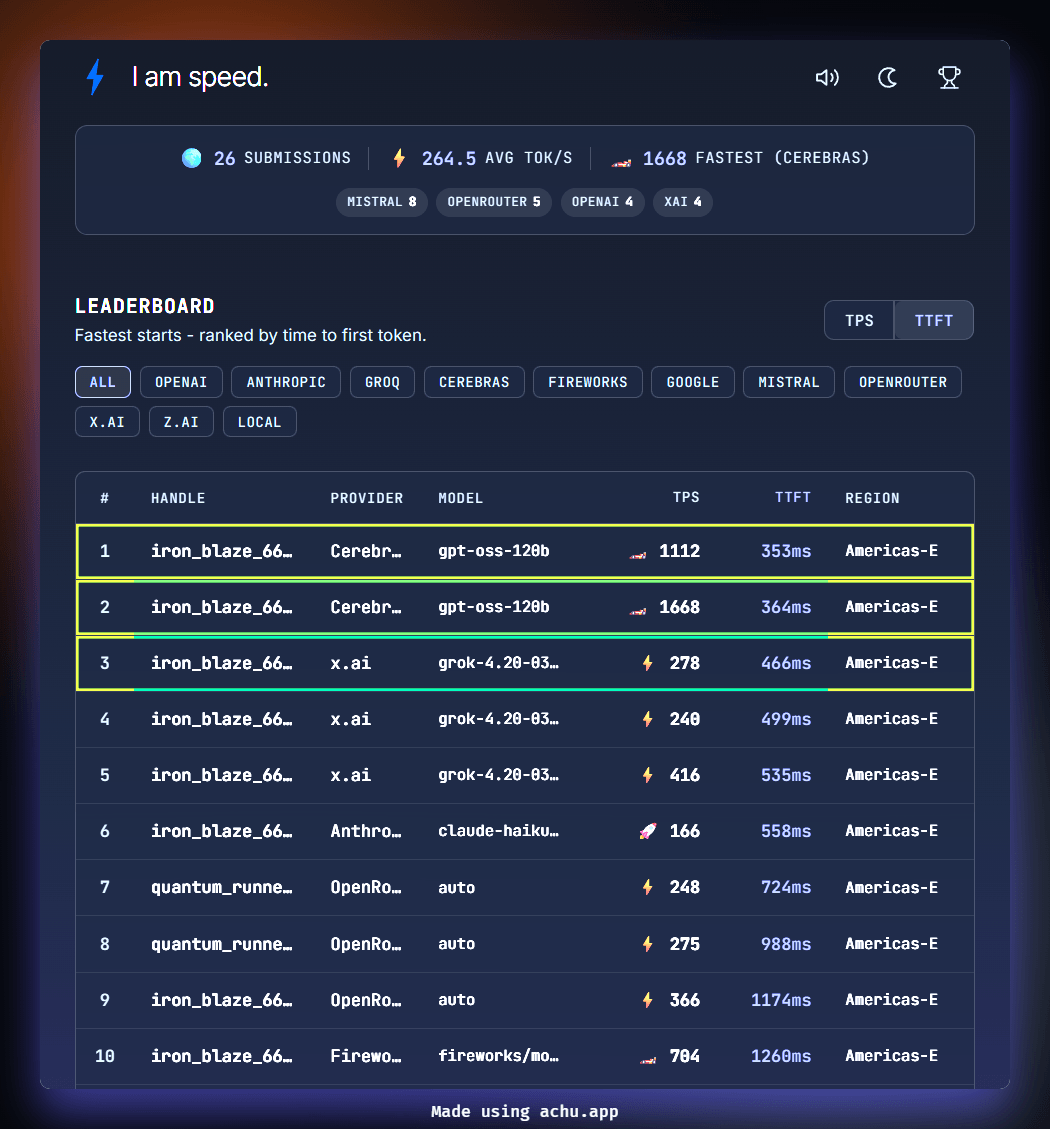Select the 535ms TTFT value

click(786, 775)
